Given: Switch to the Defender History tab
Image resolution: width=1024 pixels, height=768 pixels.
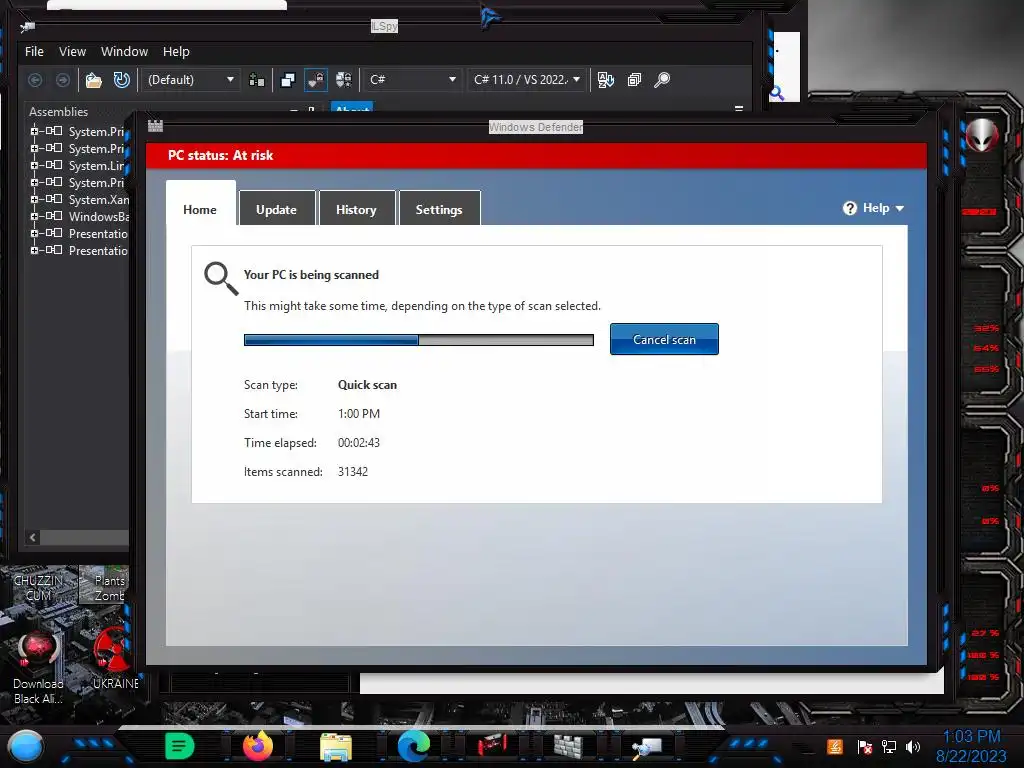Looking at the screenshot, I should 356,210.
